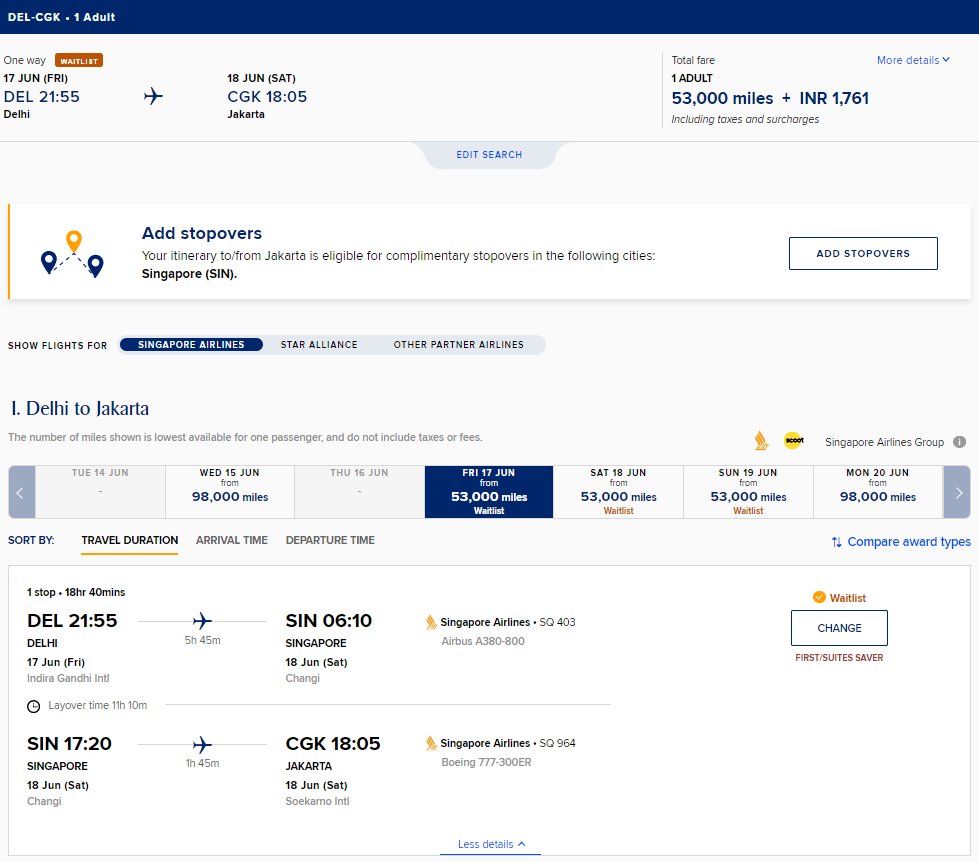Click the Boeing 777-300ER aircraft text
The image size is (979, 862).
pos(486,762)
